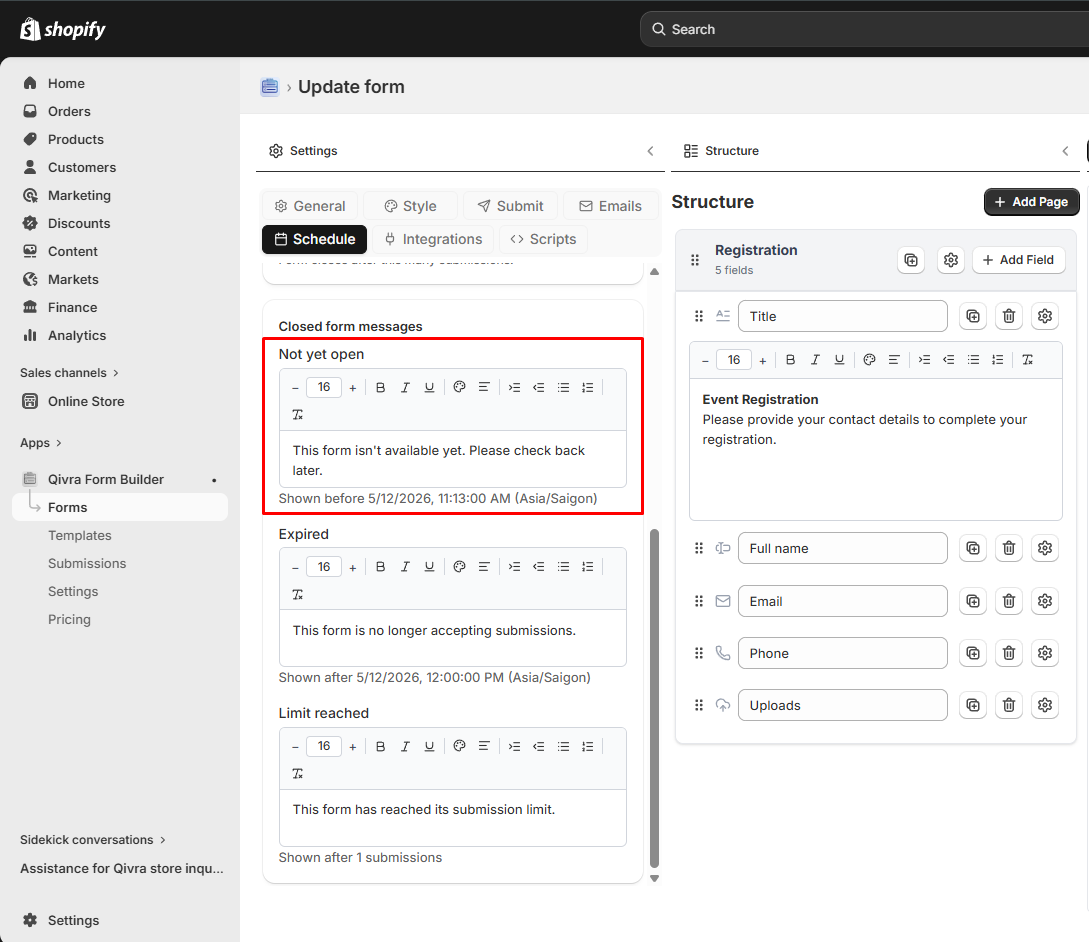
Task: Open text color palette in Not yet open editor
Action: coord(459,388)
